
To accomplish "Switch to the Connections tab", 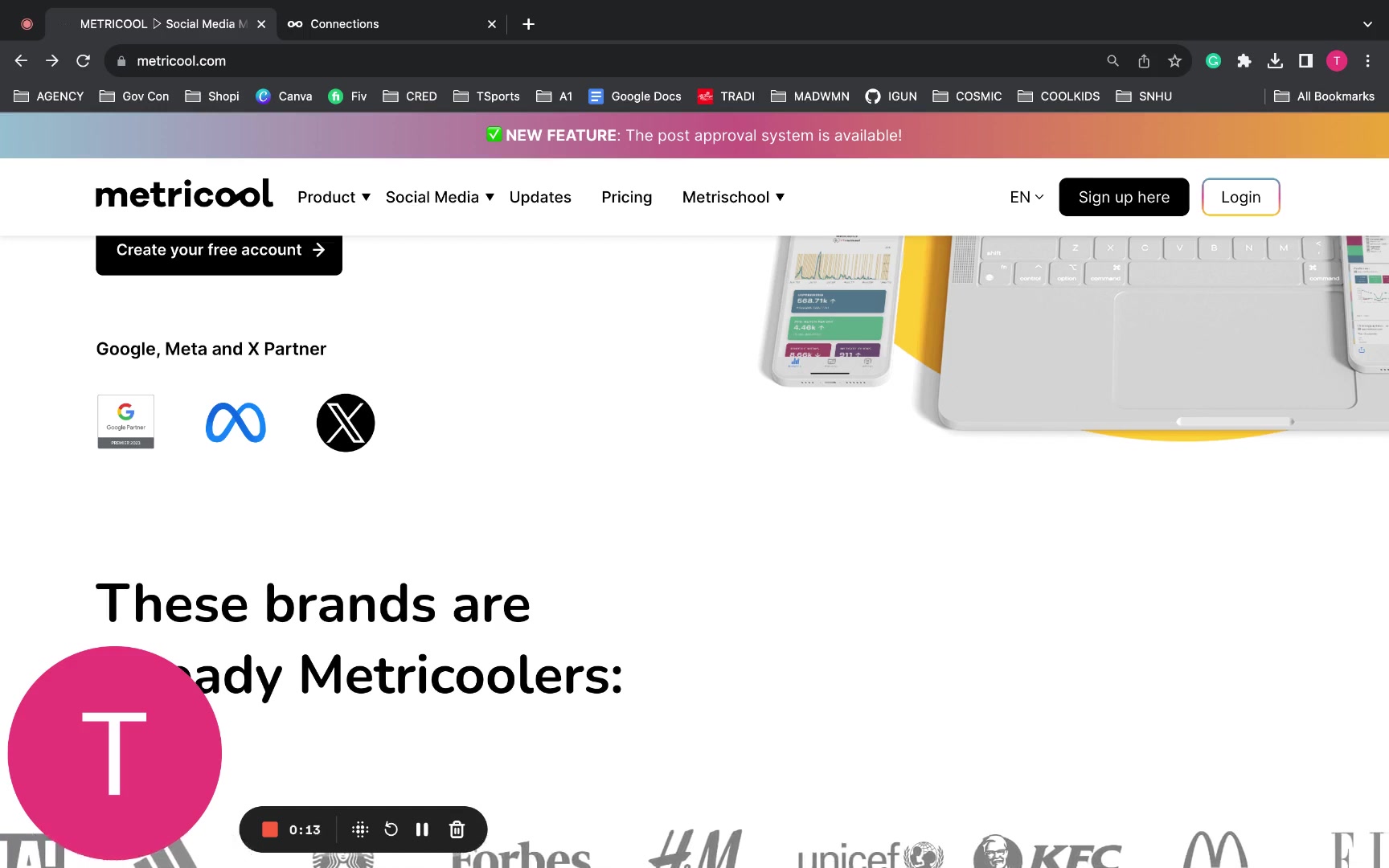I will [x=392, y=24].
